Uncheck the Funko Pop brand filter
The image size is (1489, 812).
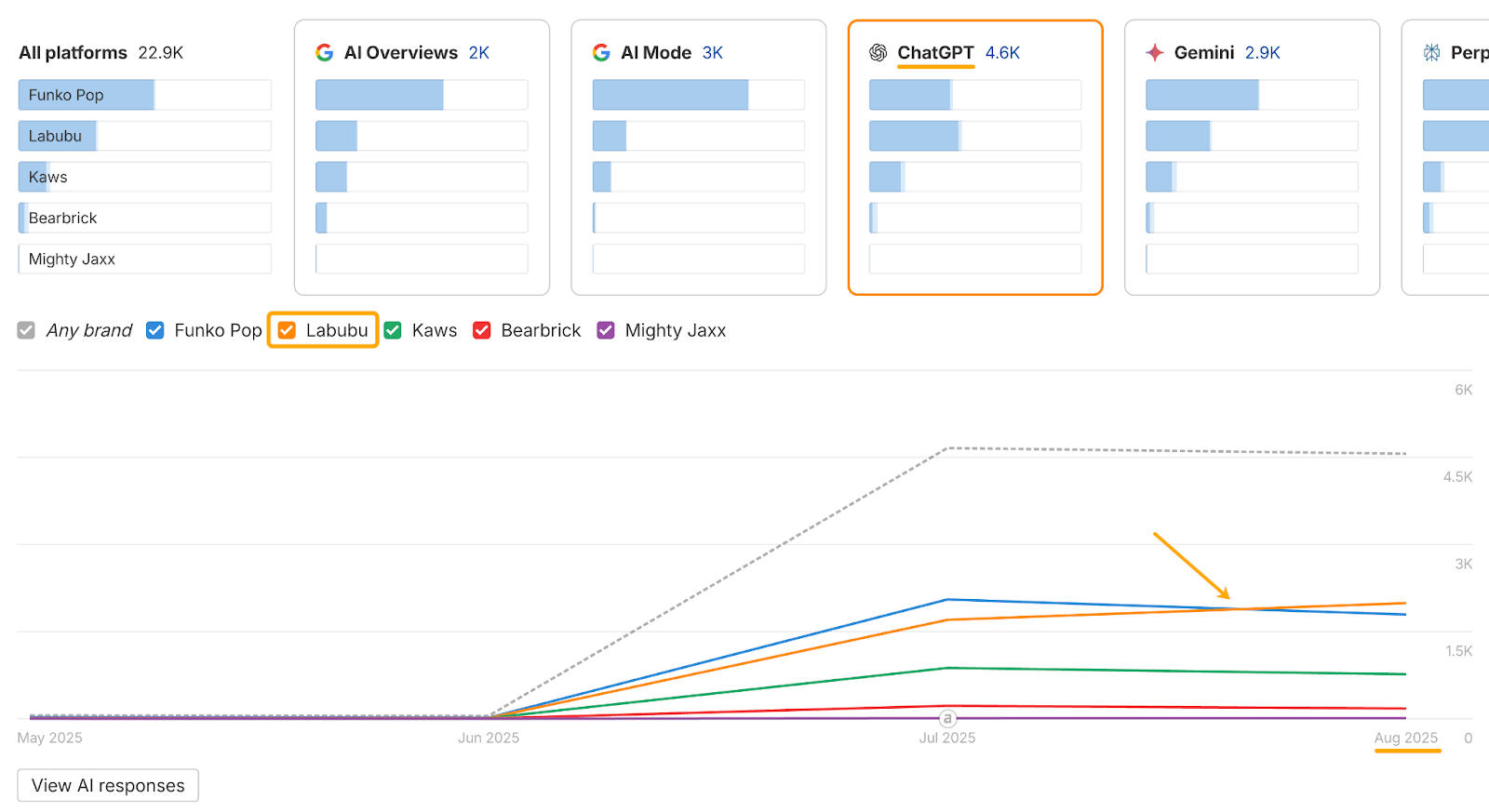coord(154,330)
